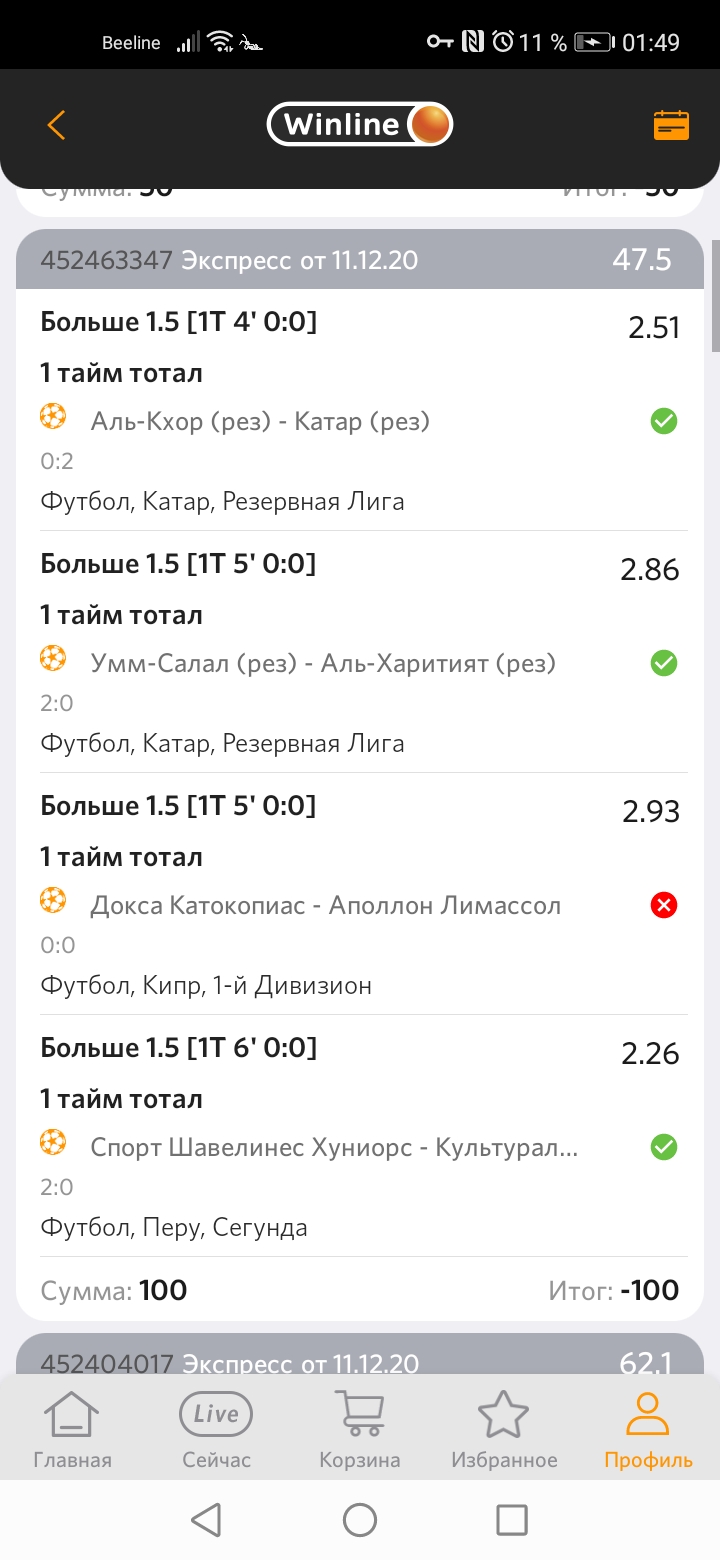
Task: Tap red cross for Докса Катокопиас bet
Action: tap(664, 906)
